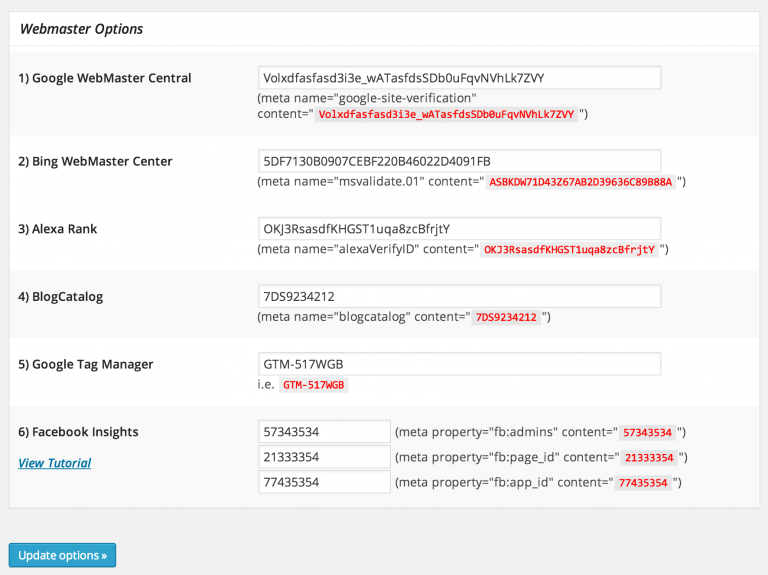
Task: Click the red fb:app_id content code sample
Action: pyautogui.click(x=644, y=482)
